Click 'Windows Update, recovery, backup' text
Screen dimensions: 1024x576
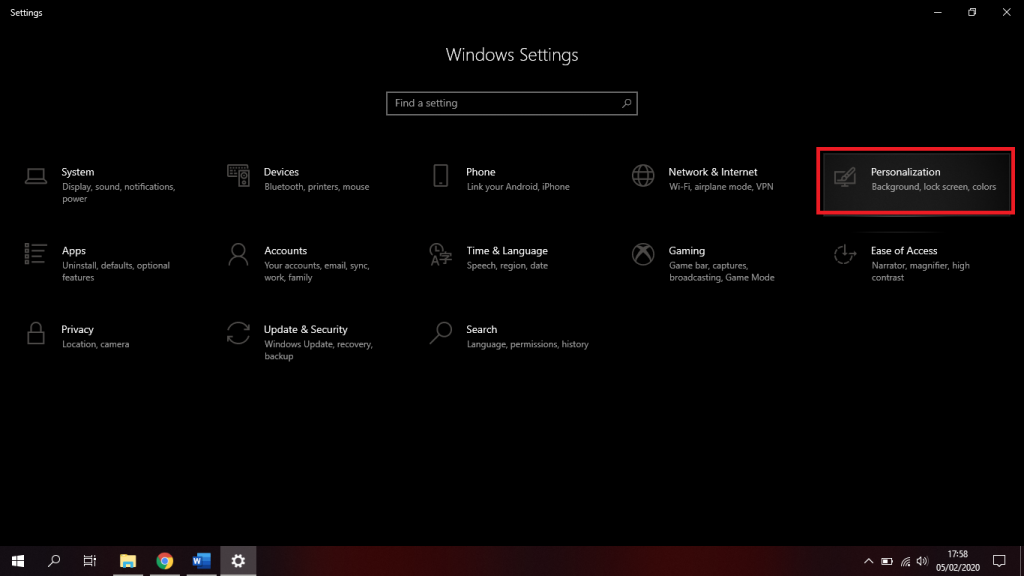318,350
